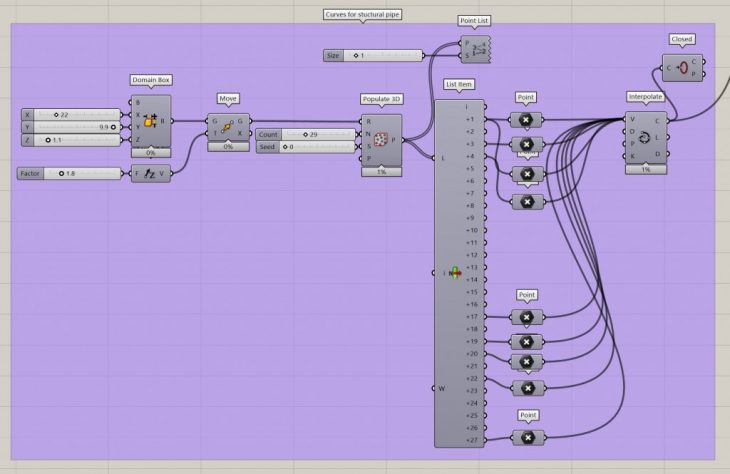Click the Closed component icon
This screenshot has width=730, height=474.
click(682, 68)
